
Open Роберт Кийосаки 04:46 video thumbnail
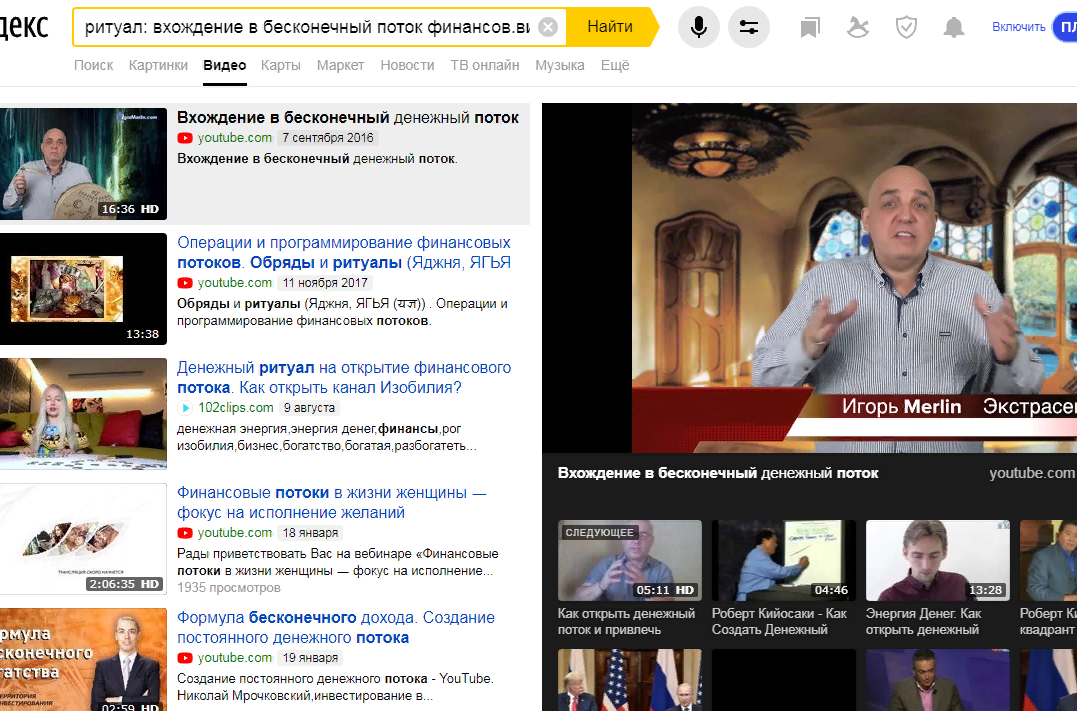784,561
